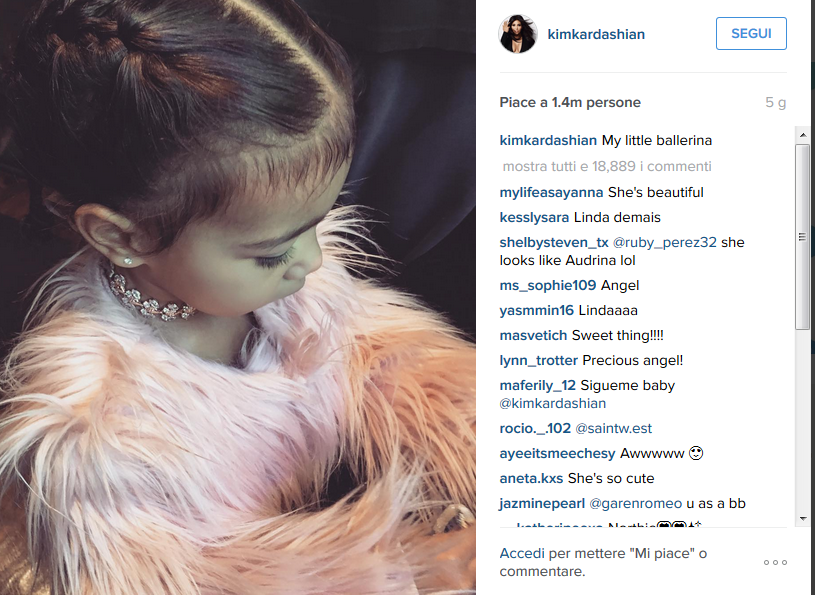Open the @garenromeo mention
This screenshot has height=595, width=815.
click(636, 504)
